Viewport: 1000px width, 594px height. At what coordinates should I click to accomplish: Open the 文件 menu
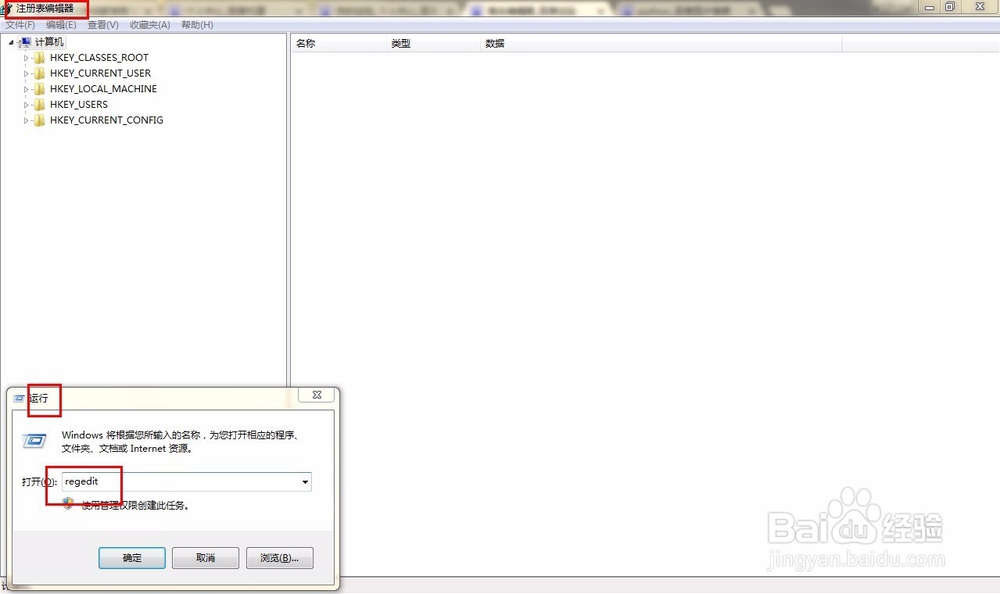click(x=20, y=24)
